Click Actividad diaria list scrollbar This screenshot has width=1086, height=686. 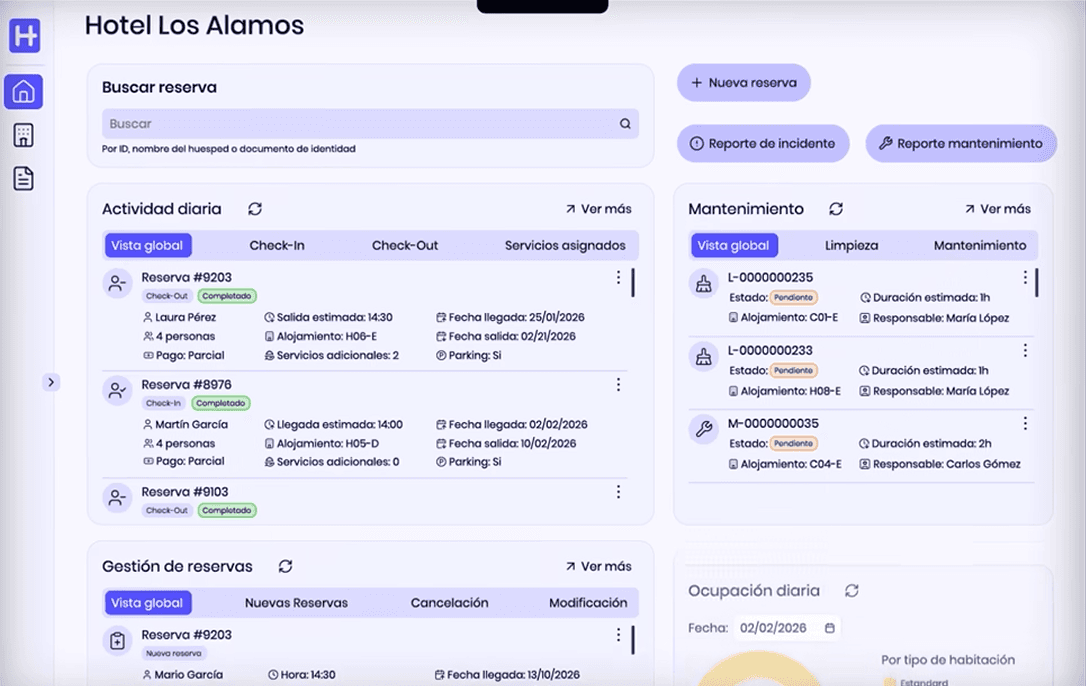coord(633,283)
